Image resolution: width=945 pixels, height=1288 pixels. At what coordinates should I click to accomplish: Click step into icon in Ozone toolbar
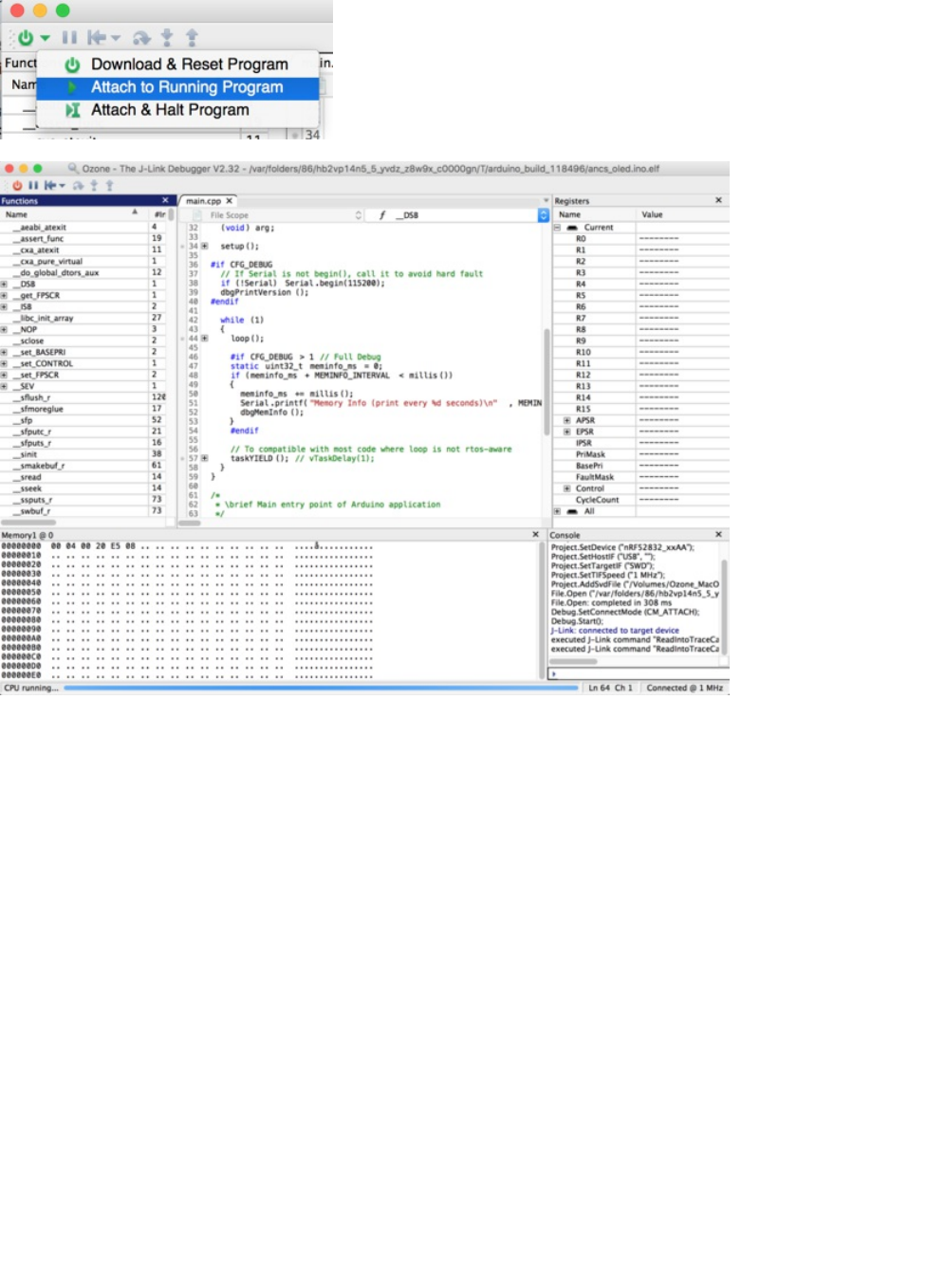pyautogui.click(x=94, y=186)
